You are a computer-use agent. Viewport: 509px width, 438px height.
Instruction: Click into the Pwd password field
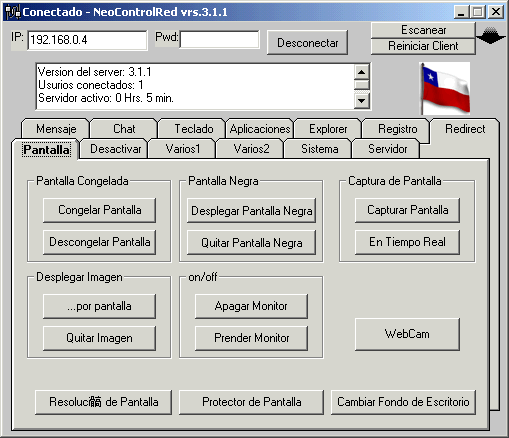pyautogui.click(x=219, y=40)
